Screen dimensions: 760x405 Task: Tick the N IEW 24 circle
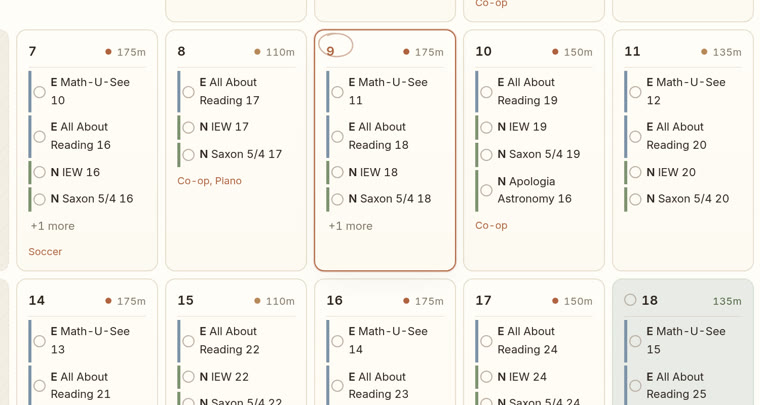(x=486, y=376)
